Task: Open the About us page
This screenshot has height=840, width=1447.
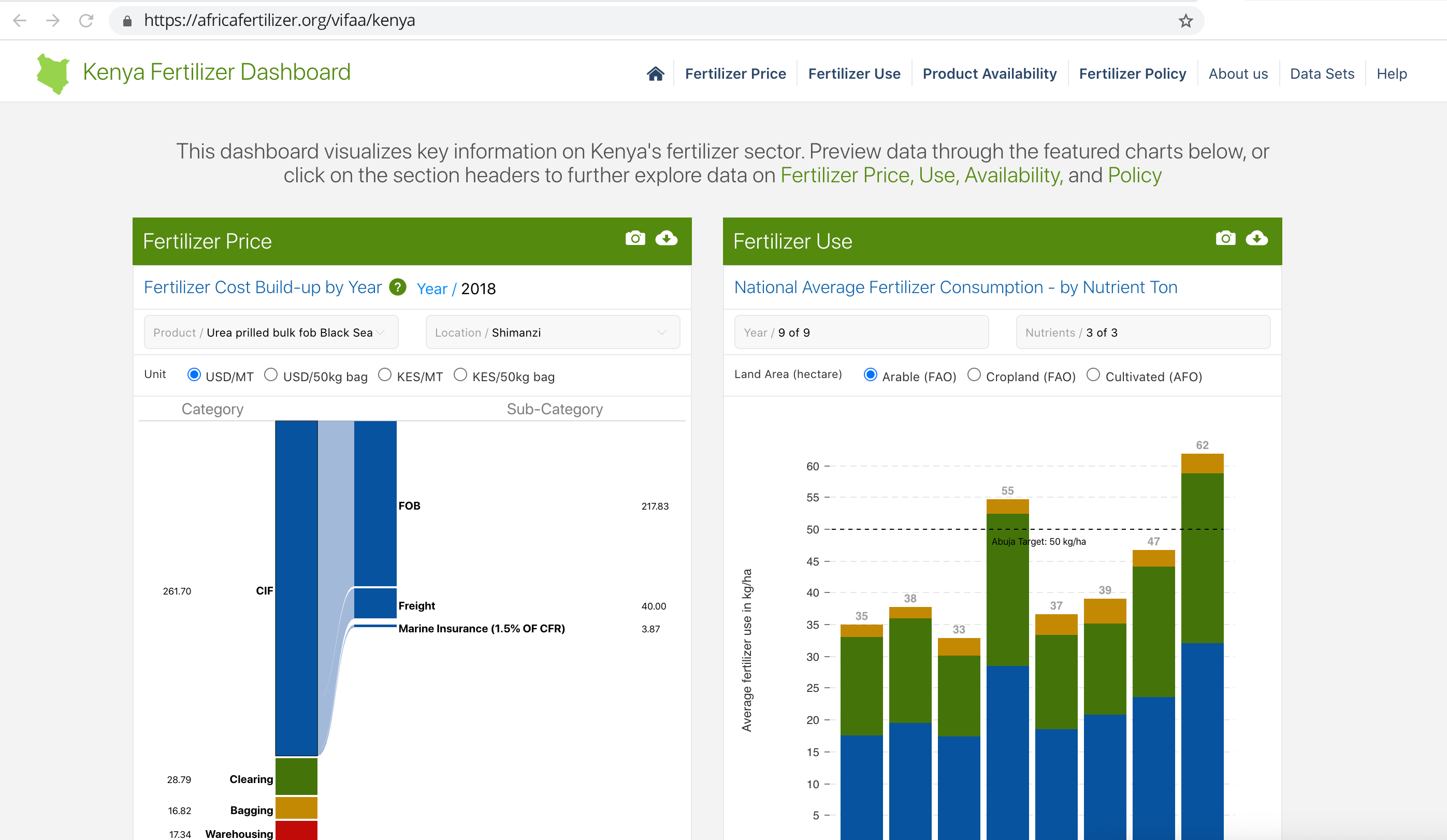Action: tap(1238, 74)
